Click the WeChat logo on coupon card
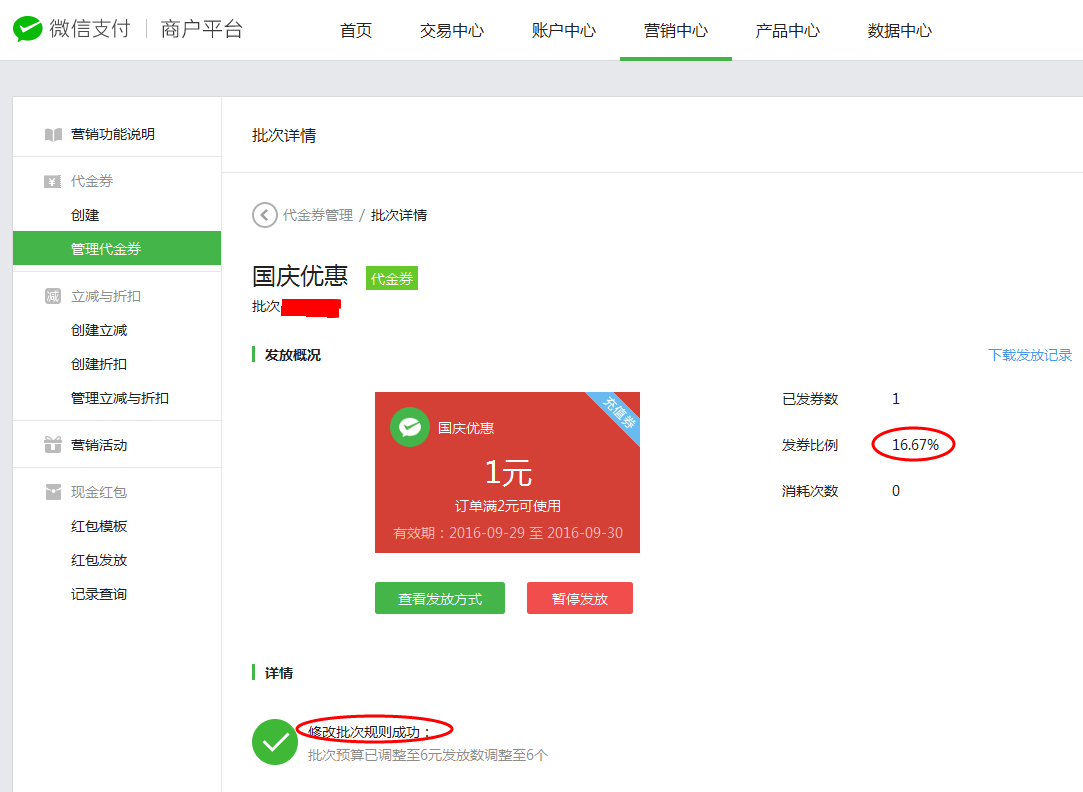The image size is (1083, 792). point(410,427)
